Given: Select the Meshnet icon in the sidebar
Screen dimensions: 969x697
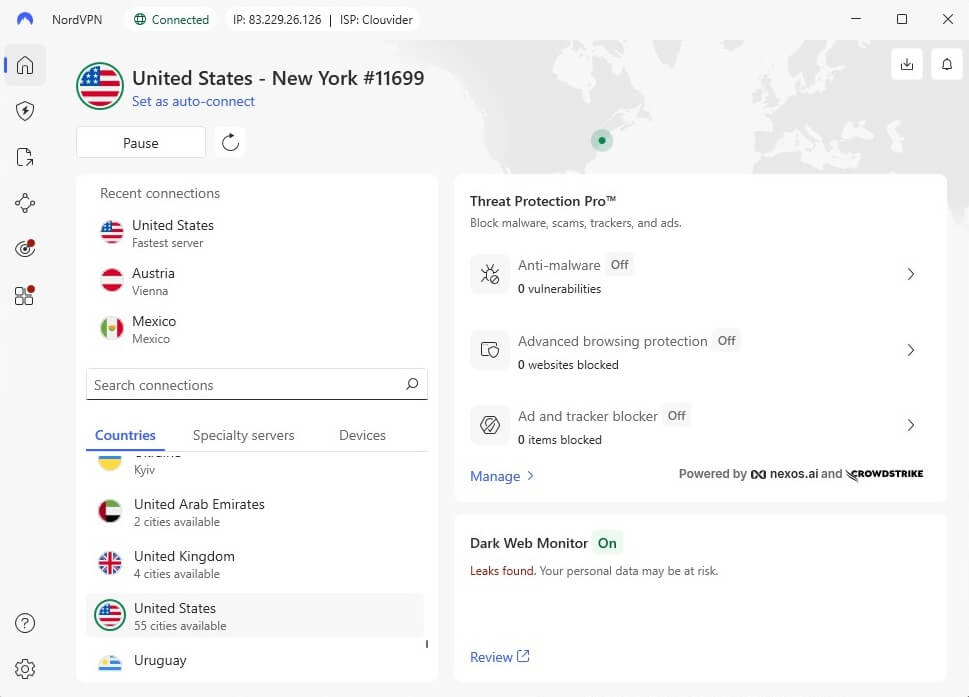Looking at the screenshot, I should point(24,203).
